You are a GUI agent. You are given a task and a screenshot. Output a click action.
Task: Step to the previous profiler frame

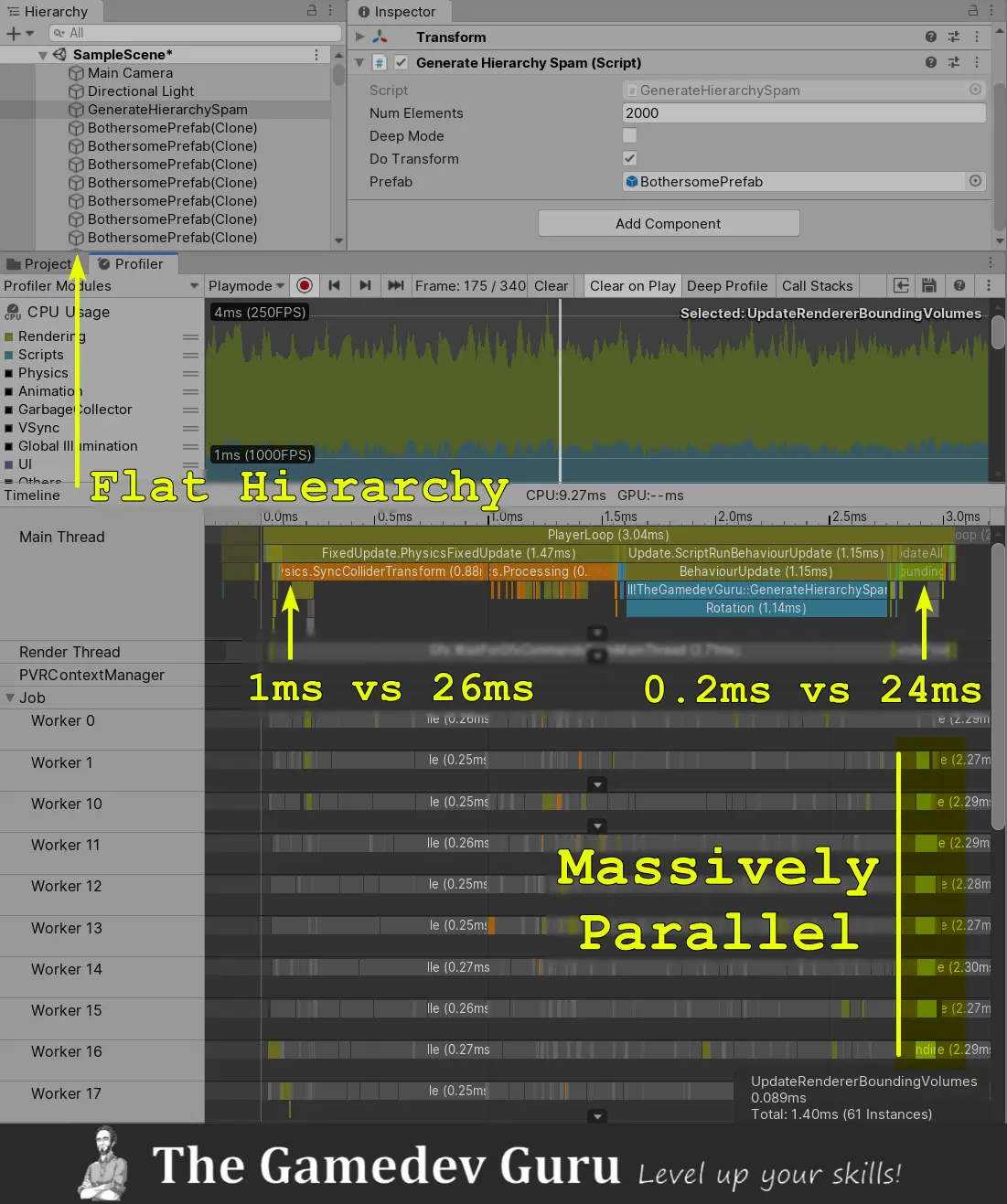(x=334, y=285)
